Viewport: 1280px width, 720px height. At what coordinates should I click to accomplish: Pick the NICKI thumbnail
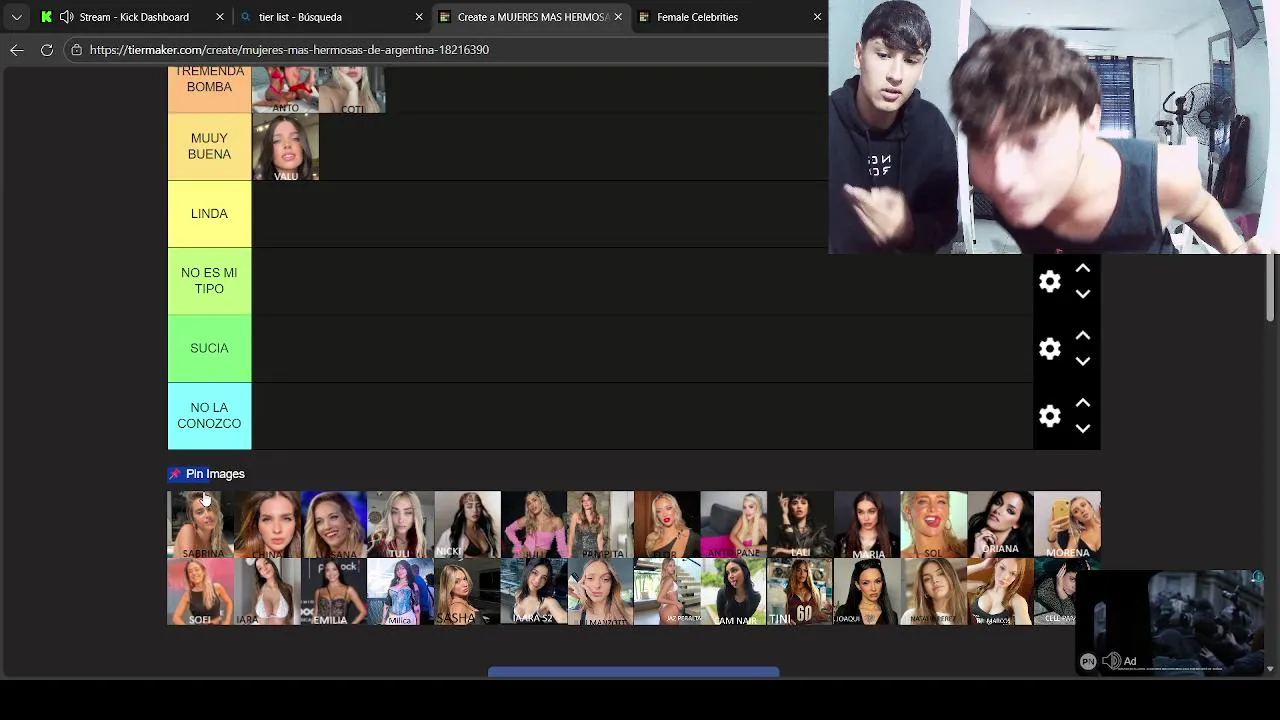tap(467, 524)
